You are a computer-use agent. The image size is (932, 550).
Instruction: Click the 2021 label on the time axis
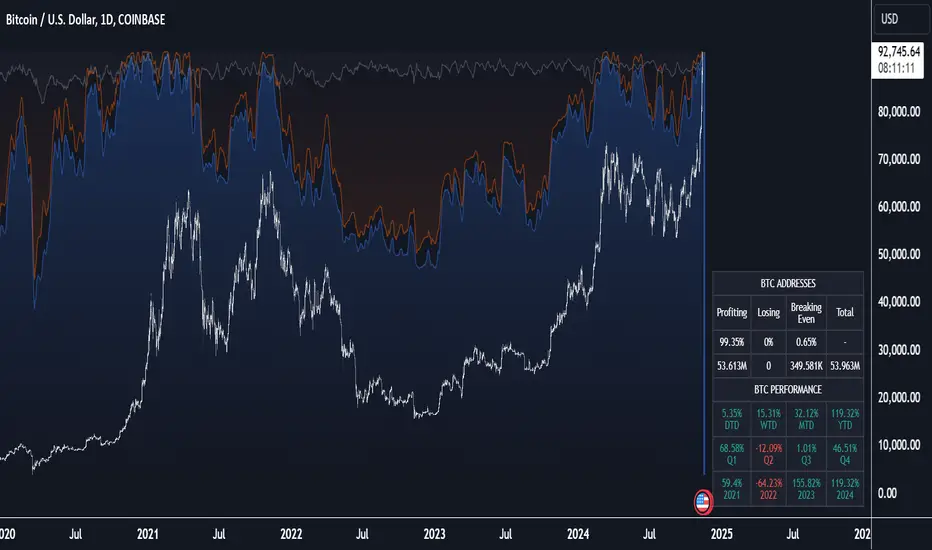[147, 534]
